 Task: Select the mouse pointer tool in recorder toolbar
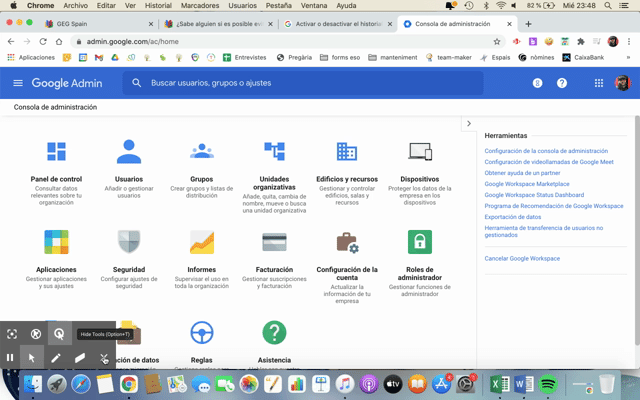tap(32, 358)
